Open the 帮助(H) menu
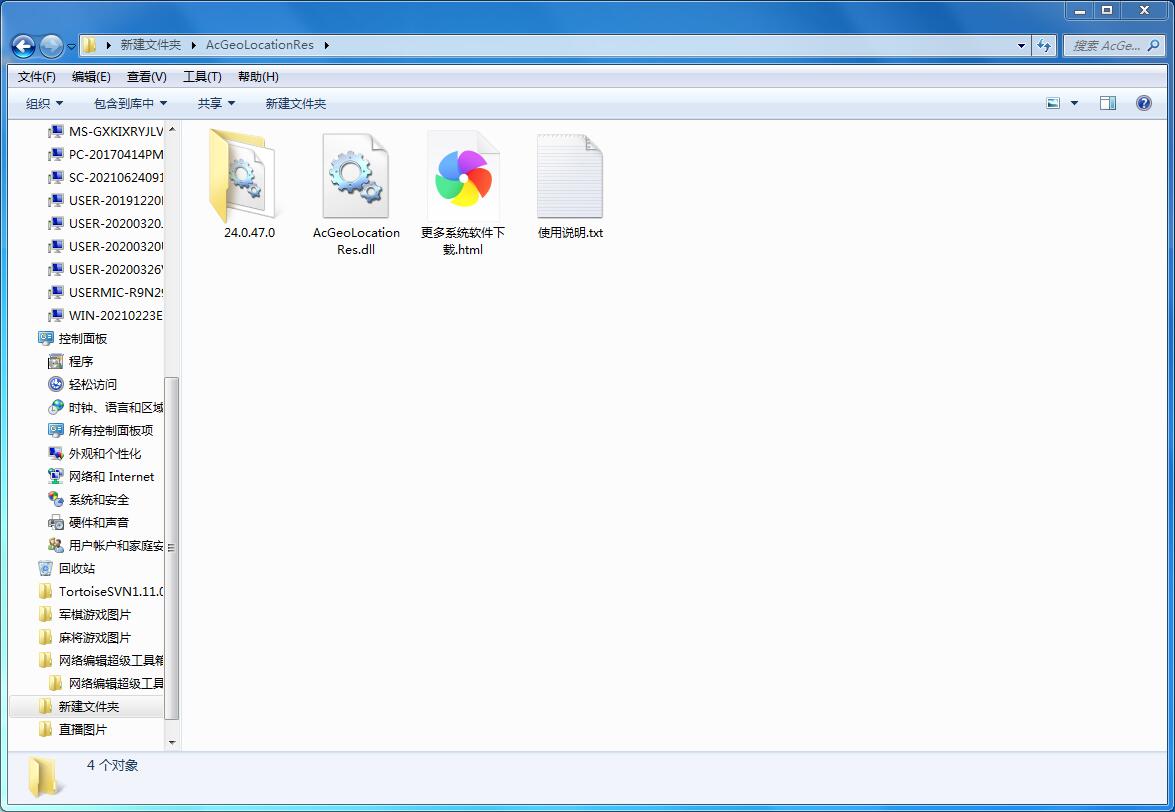This screenshot has height=812, width=1175. click(x=259, y=76)
